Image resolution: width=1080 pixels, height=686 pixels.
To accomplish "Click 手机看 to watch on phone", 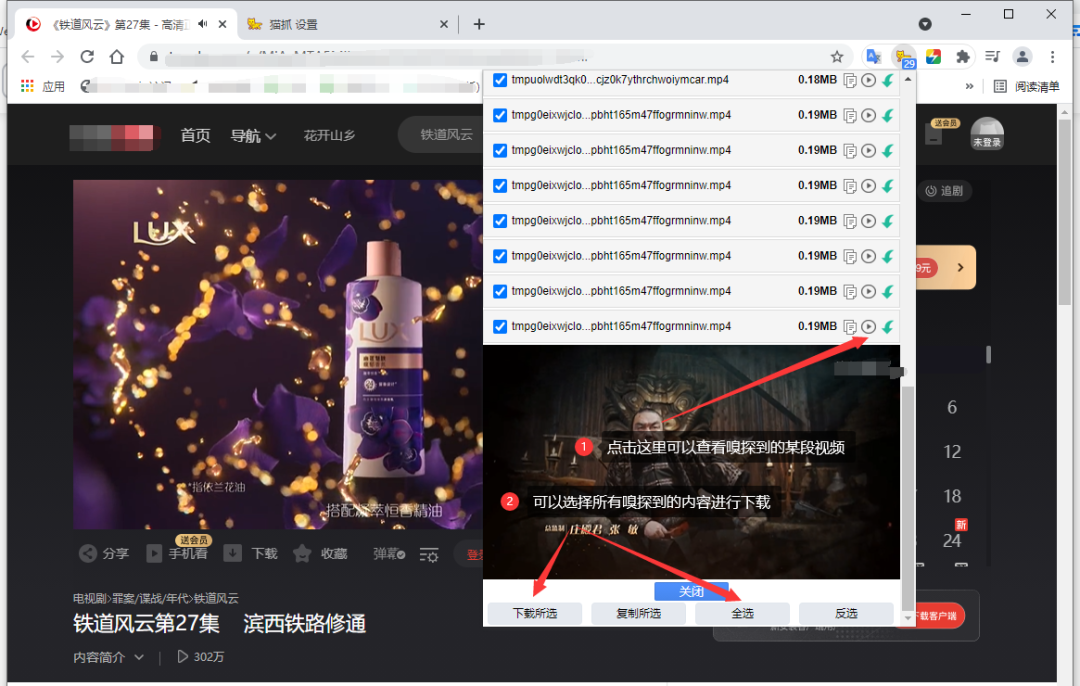I will (177, 553).
